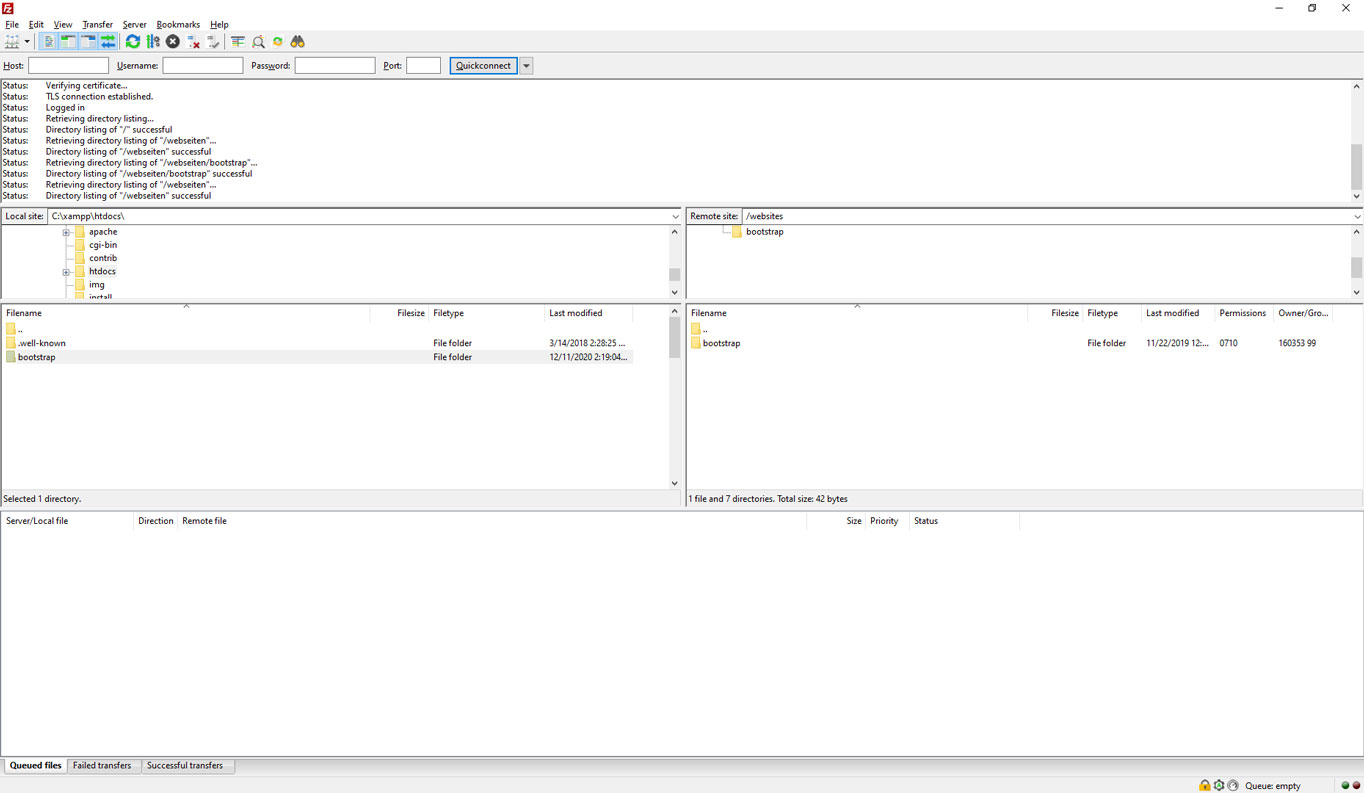The width and height of the screenshot is (1364, 793).
Task: Toggle directory comparison
Action: (x=258, y=42)
